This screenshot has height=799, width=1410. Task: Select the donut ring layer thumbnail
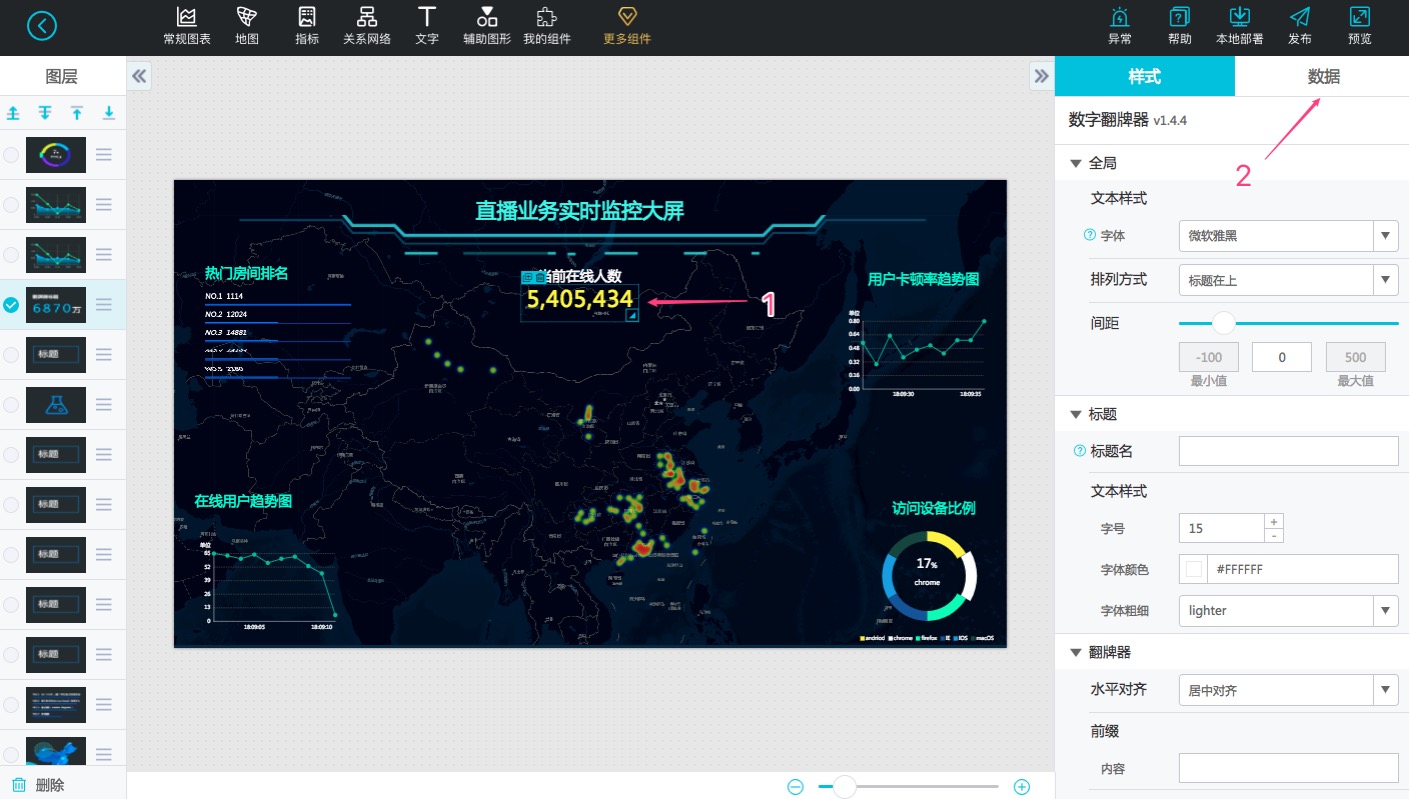pos(56,155)
